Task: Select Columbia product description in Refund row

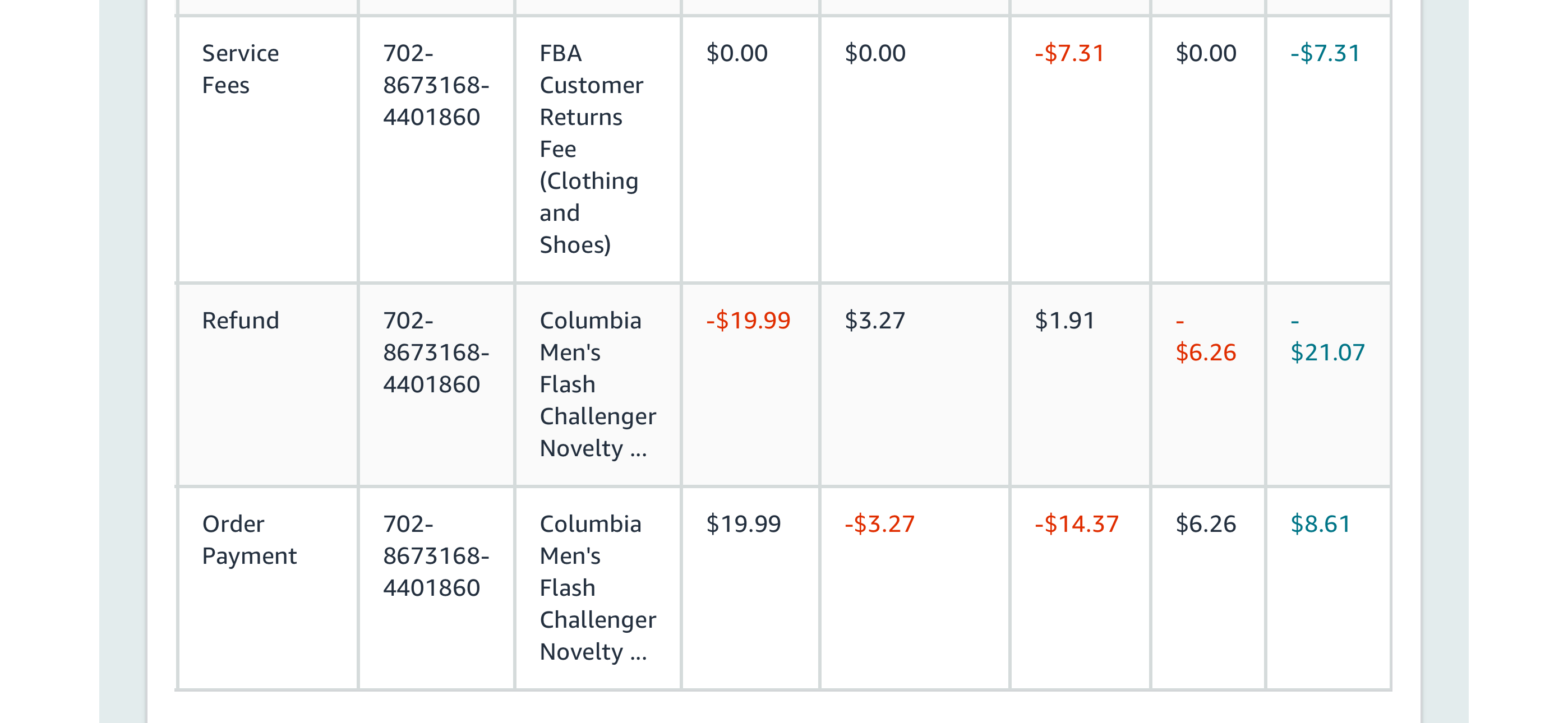Action: click(598, 384)
